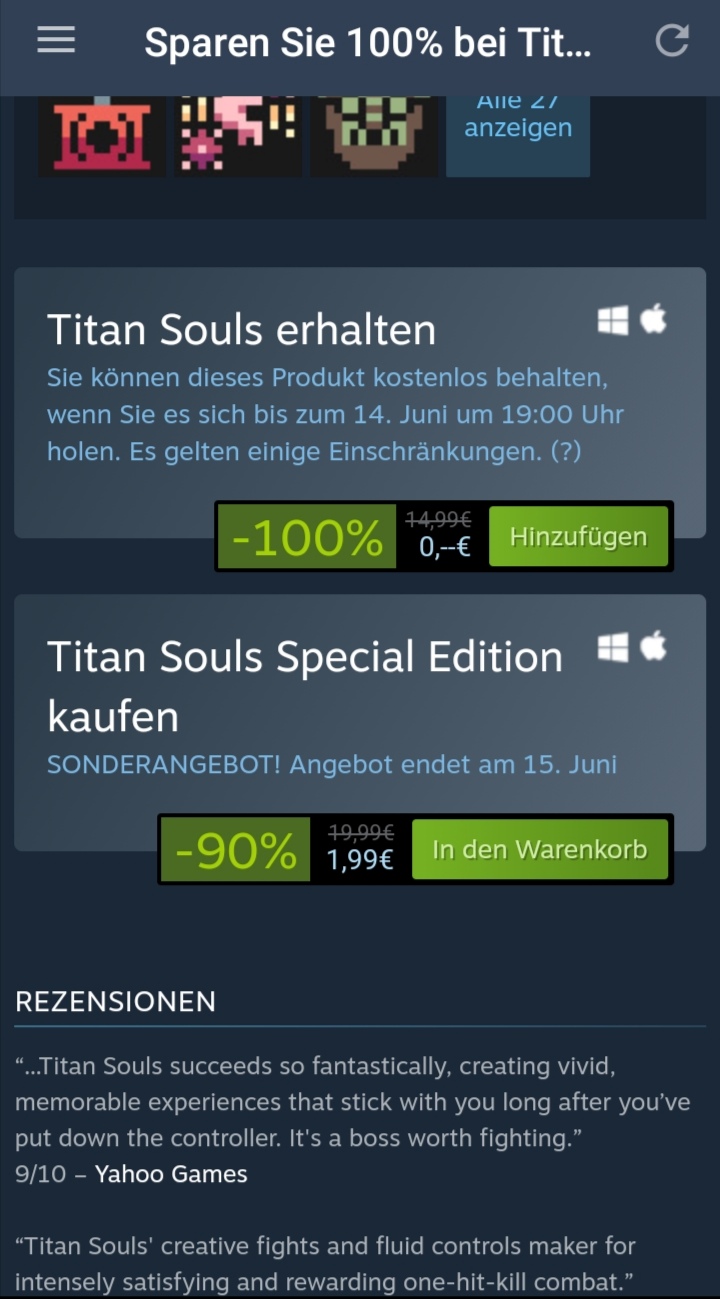Click the -100% discount badge
Screen dimensions: 720x1299
tap(308, 537)
